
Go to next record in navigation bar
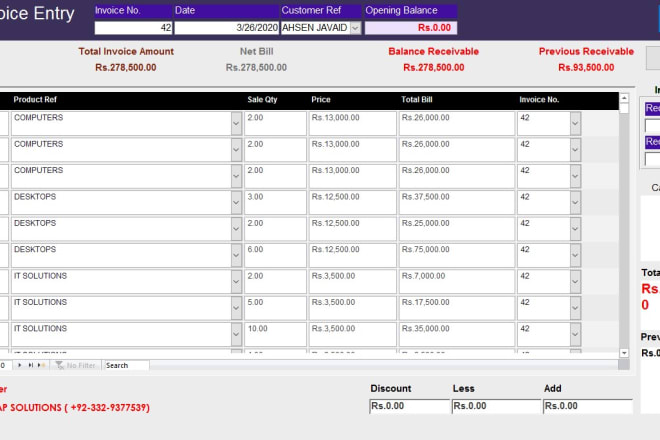[20, 365]
